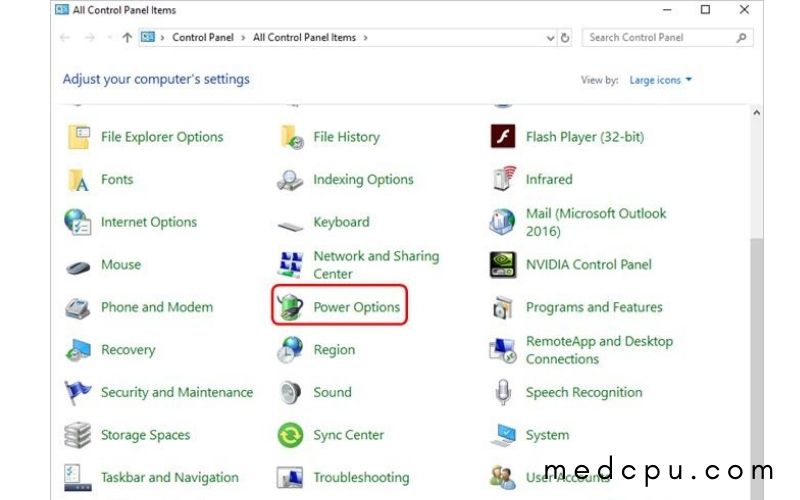Open the Speech Recognition link
Screen dimensions: 800x500
(584, 392)
